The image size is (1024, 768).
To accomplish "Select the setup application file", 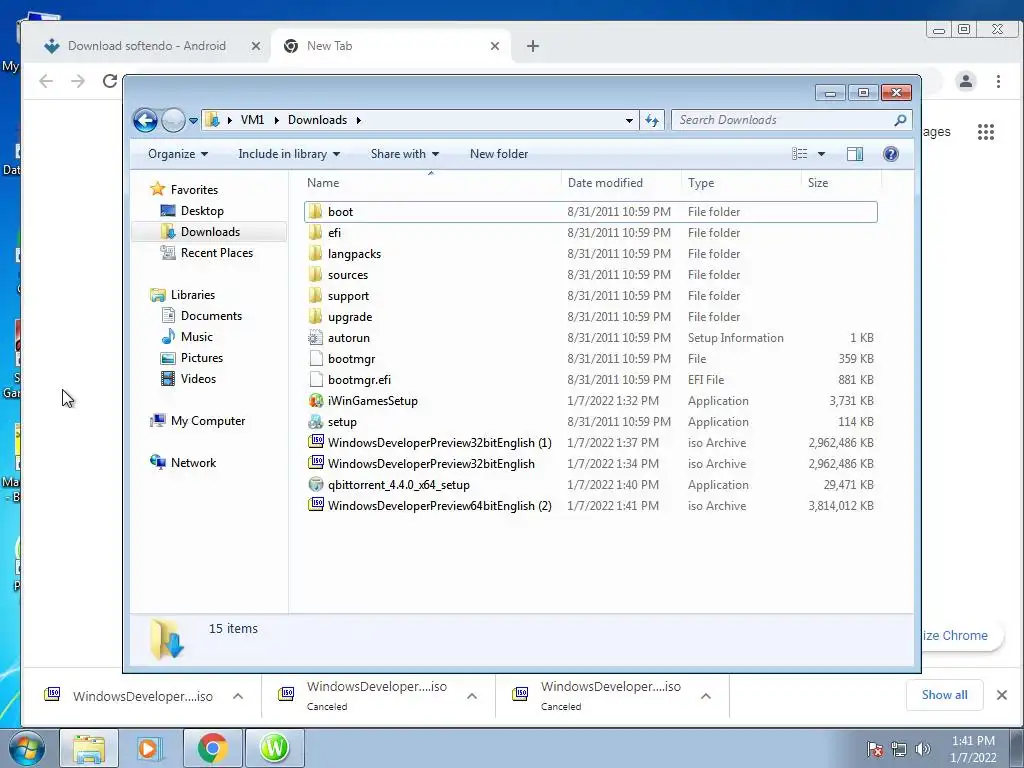I will 590,422.
